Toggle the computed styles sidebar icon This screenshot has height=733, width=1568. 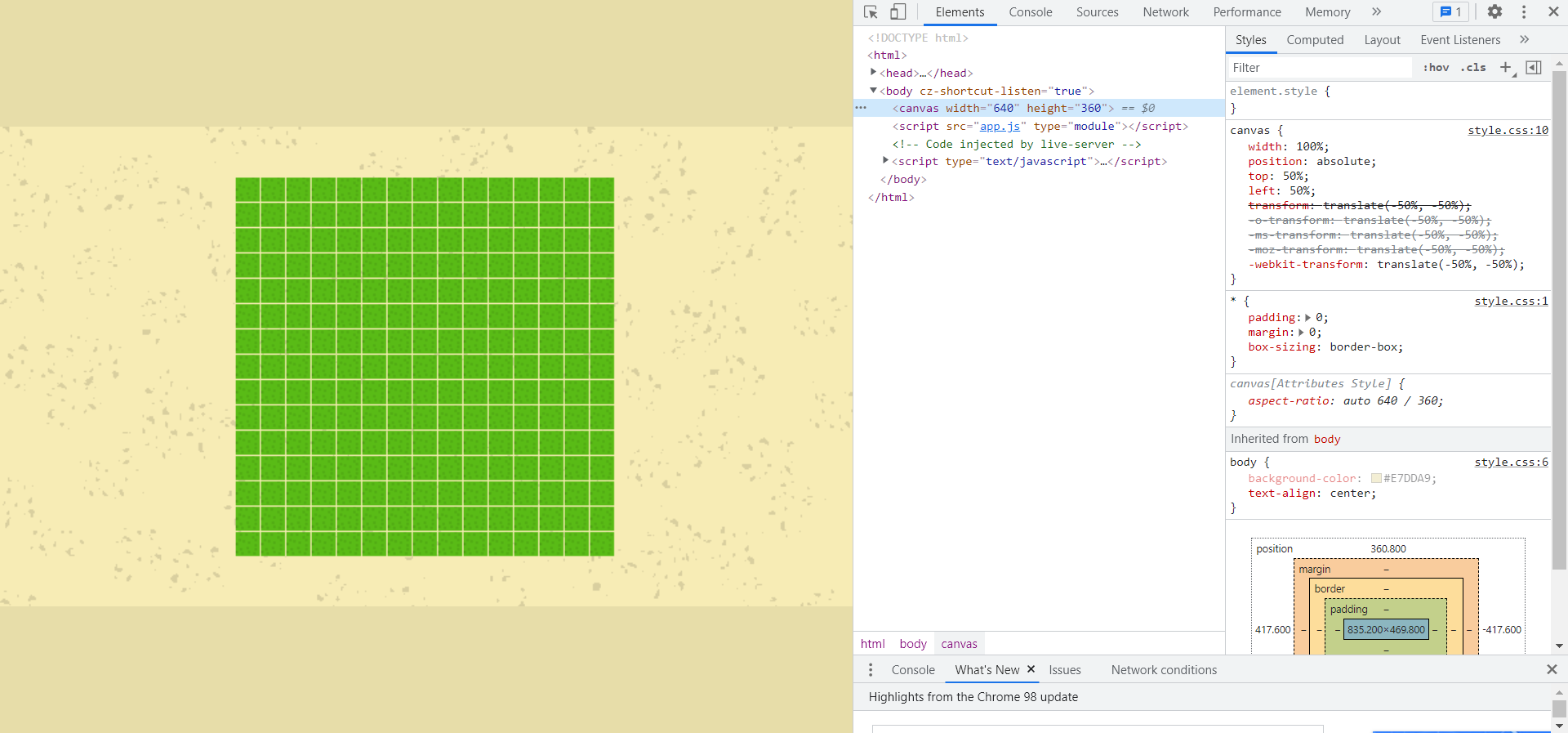tap(1534, 68)
